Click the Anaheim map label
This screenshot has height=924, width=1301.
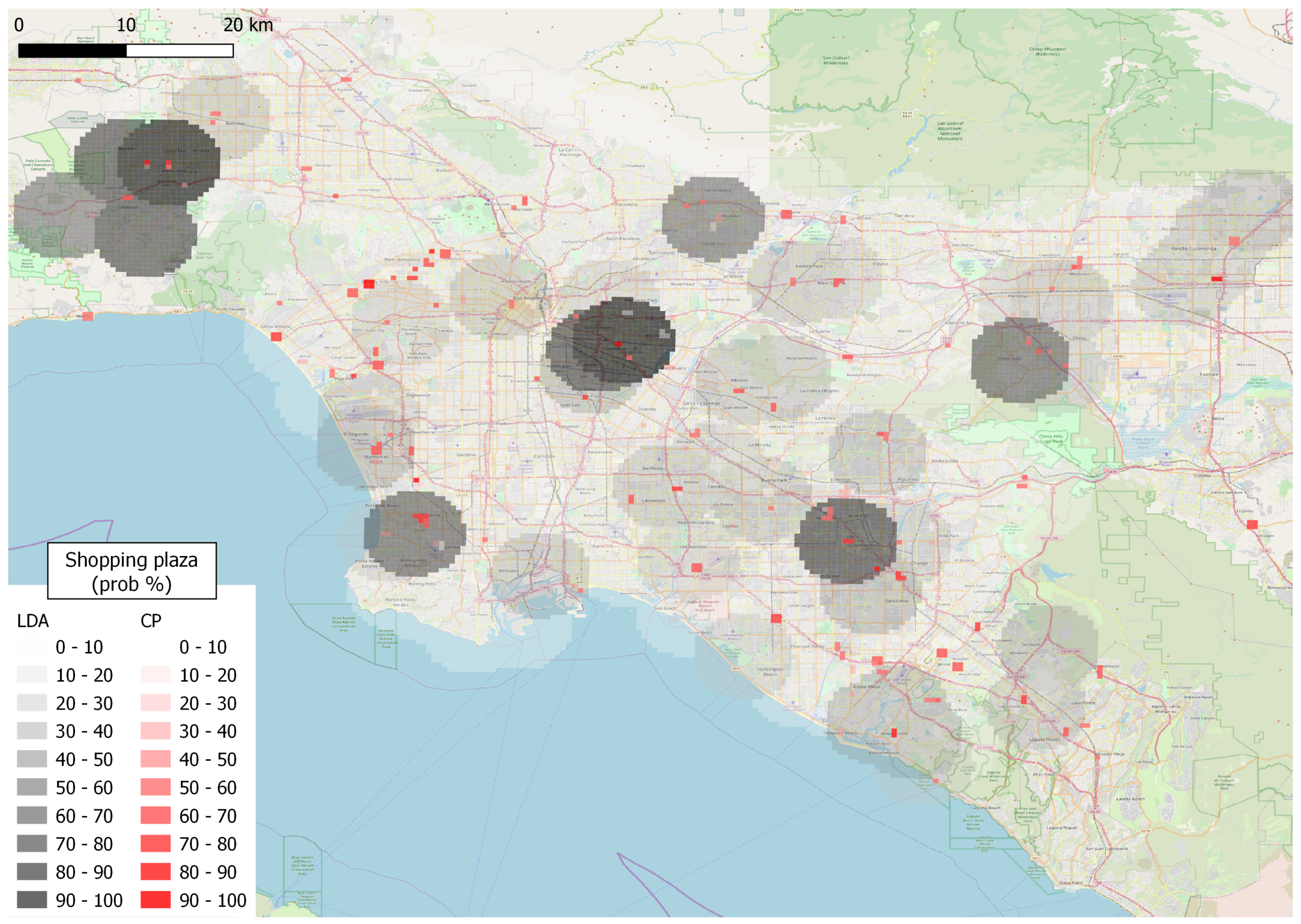[x=858, y=516]
